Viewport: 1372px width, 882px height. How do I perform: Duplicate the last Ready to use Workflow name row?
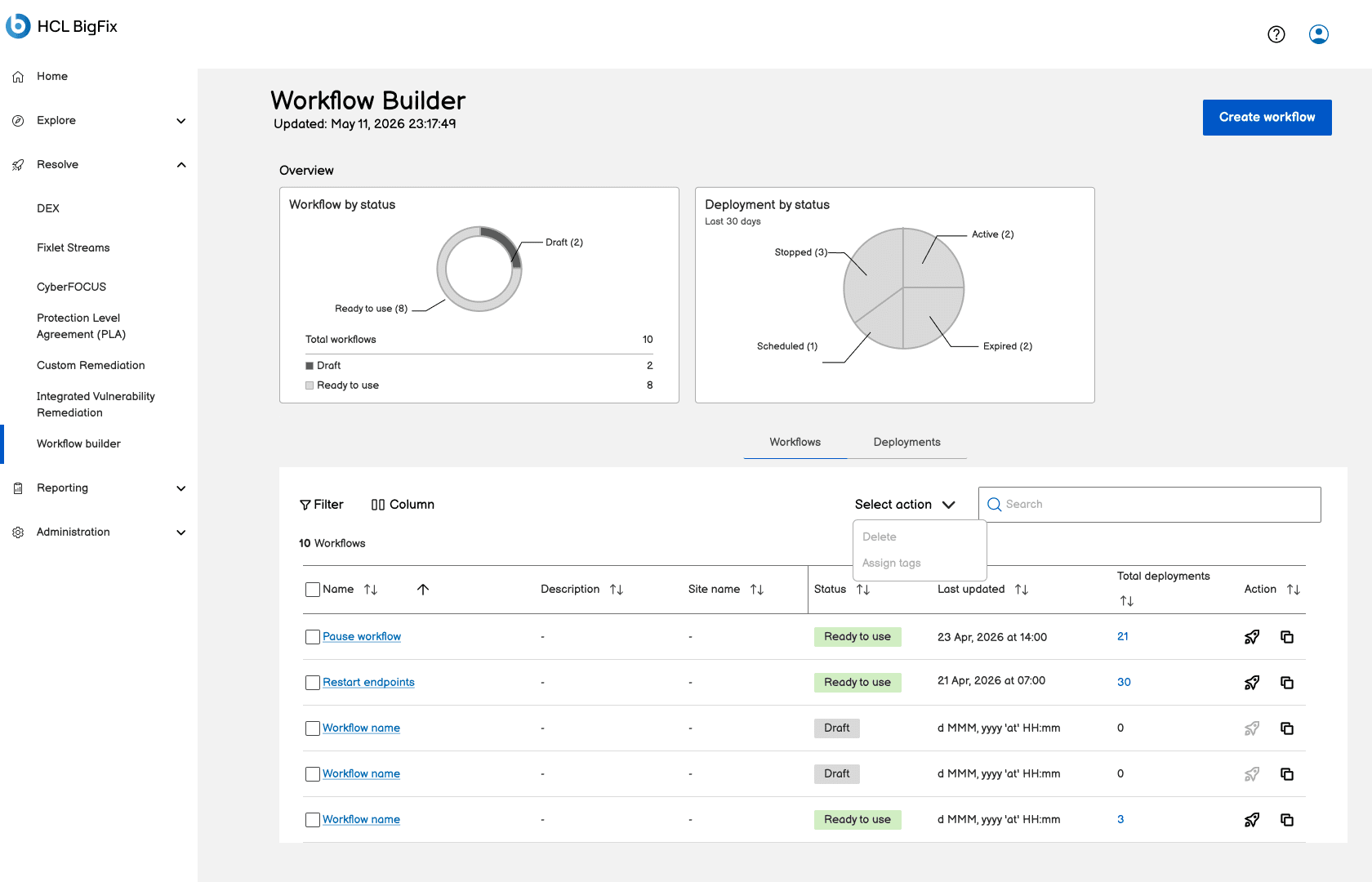[x=1287, y=820]
